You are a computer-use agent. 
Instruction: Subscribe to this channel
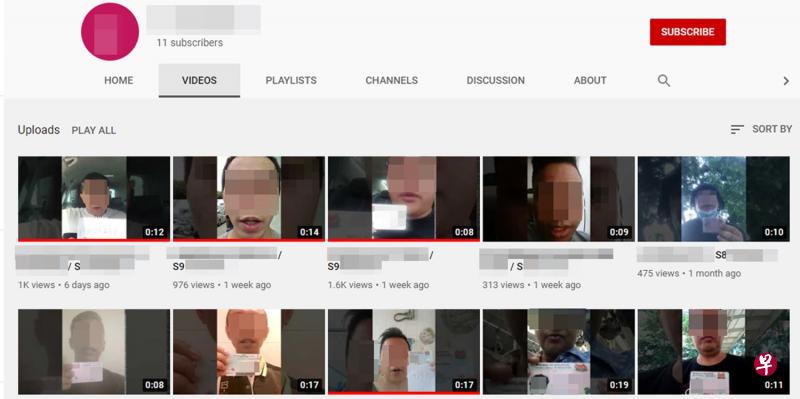pos(688,32)
